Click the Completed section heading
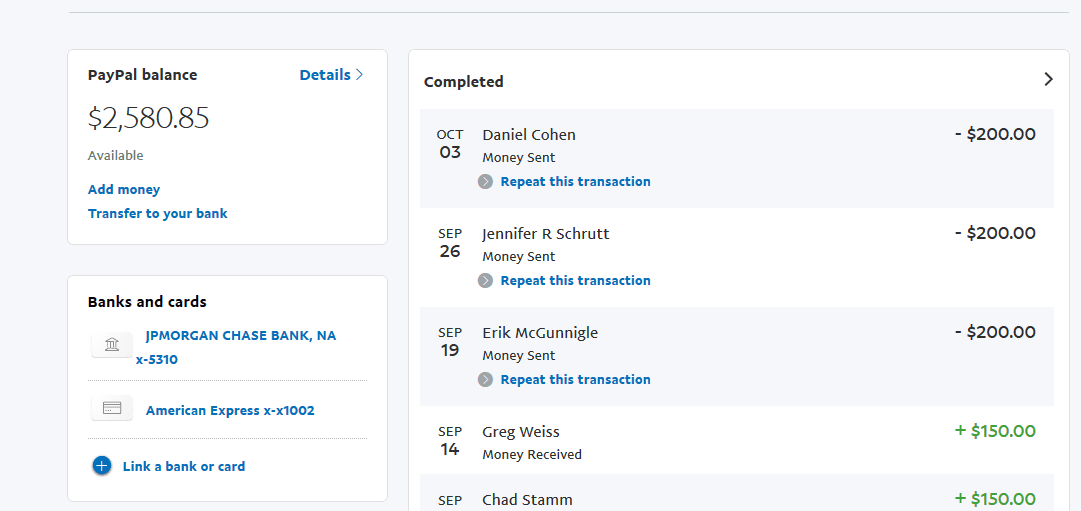 point(464,82)
